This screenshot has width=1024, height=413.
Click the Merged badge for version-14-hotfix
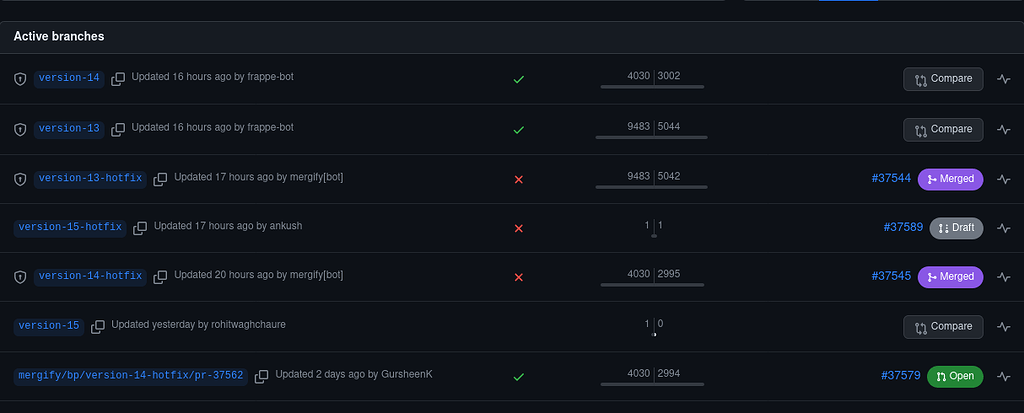point(950,277)
